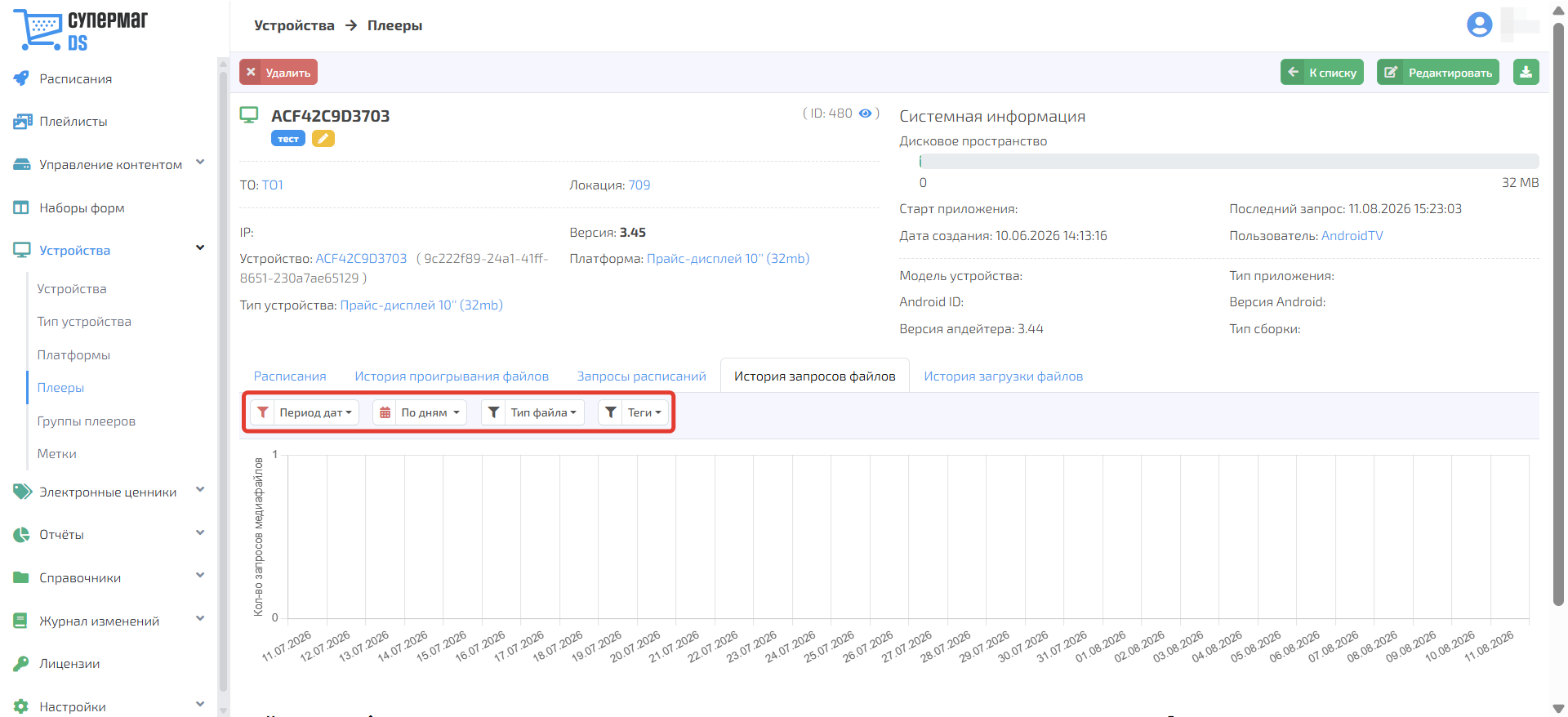The height and width of the screenshot is (717, 1568).
Task: Click the Расписания rocket icon
Action: 21,78
